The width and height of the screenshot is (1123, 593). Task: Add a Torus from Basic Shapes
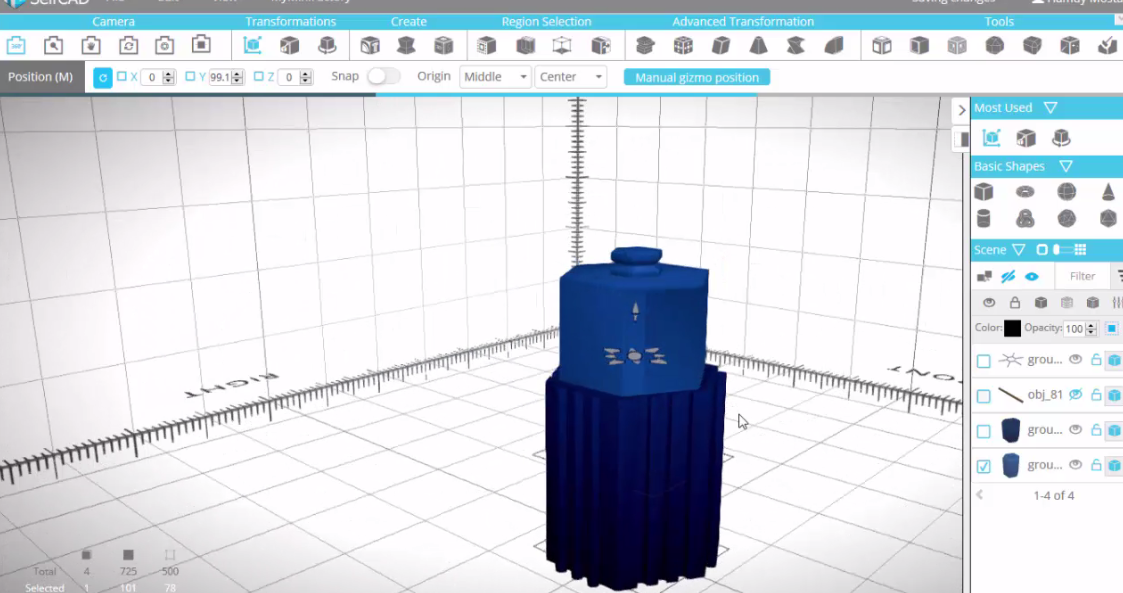click(x=1025, y=192)
